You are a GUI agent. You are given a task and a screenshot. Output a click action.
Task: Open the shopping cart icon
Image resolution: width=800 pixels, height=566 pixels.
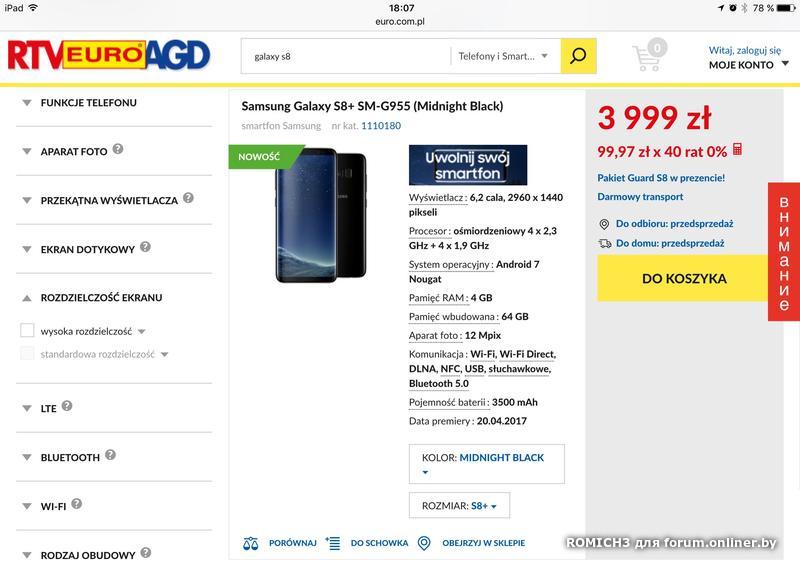coord(648,55)
